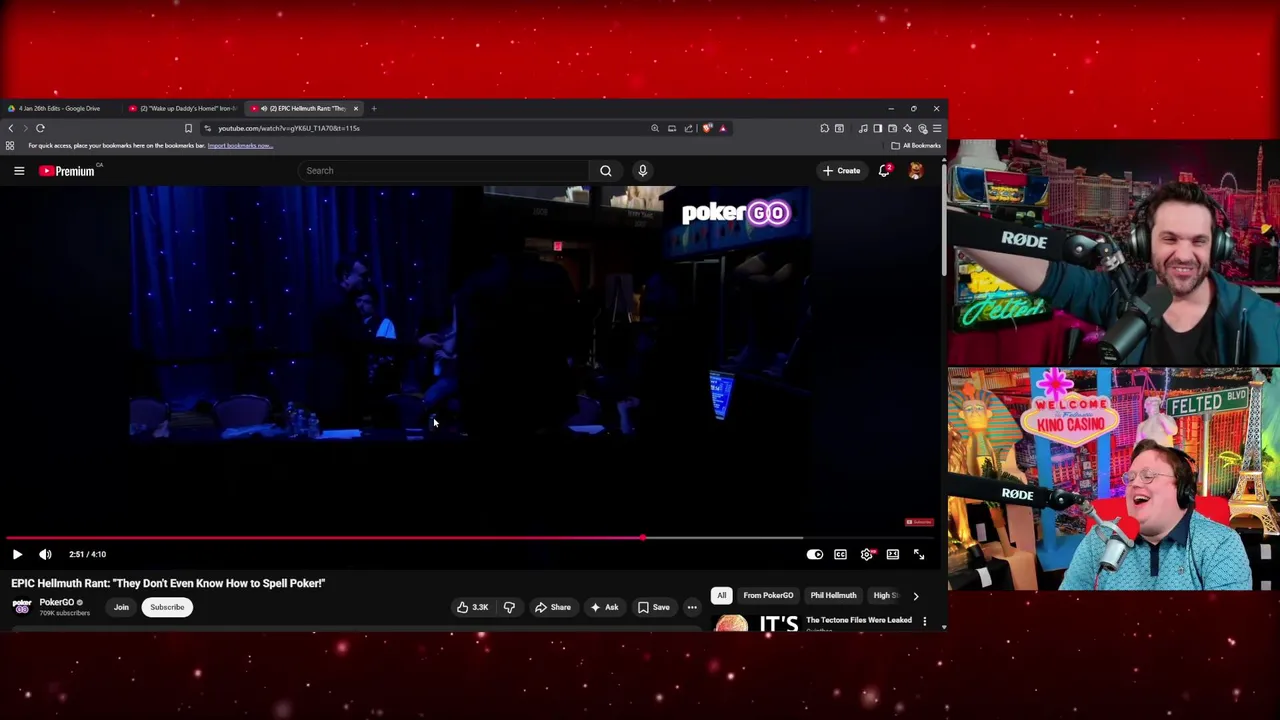
Task: Open the browser zoom indicator
Action: click(x=655, y=128)
